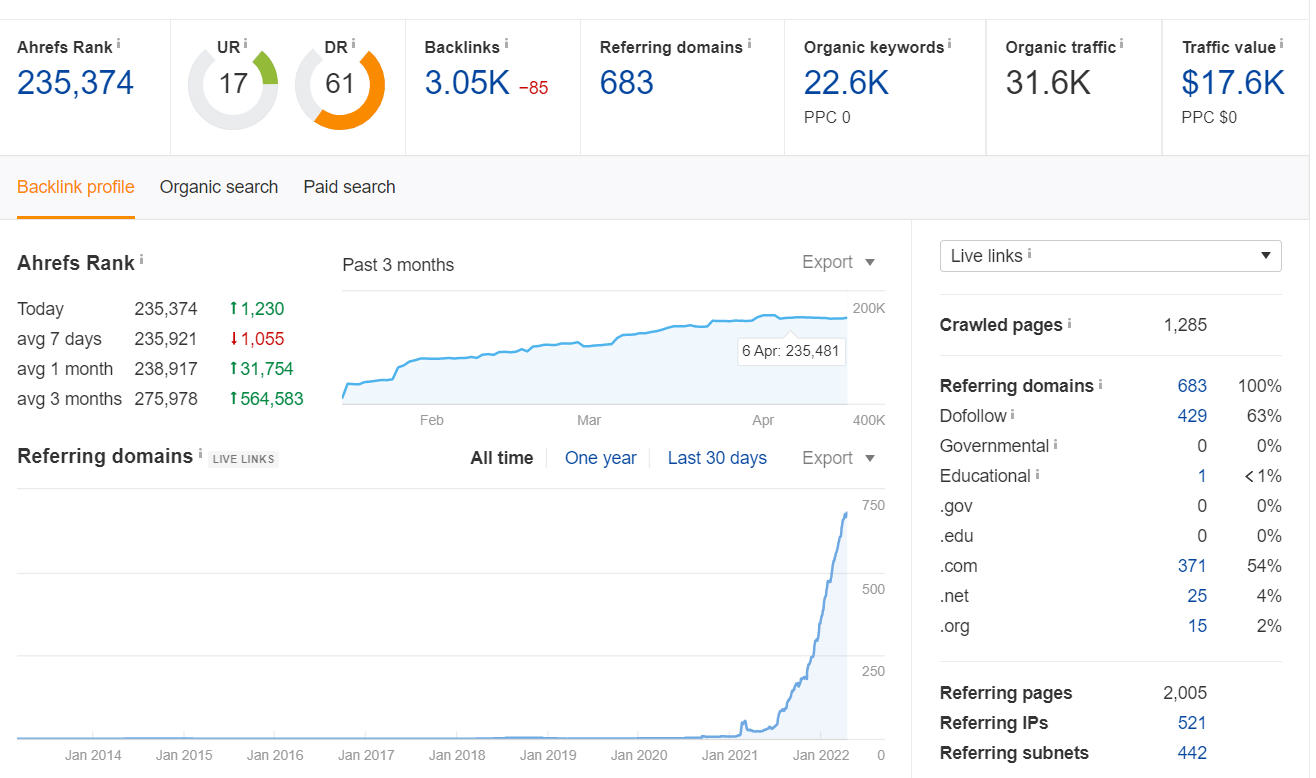Click the Dofollow percentage 63%

click(x=1264, y=416)
